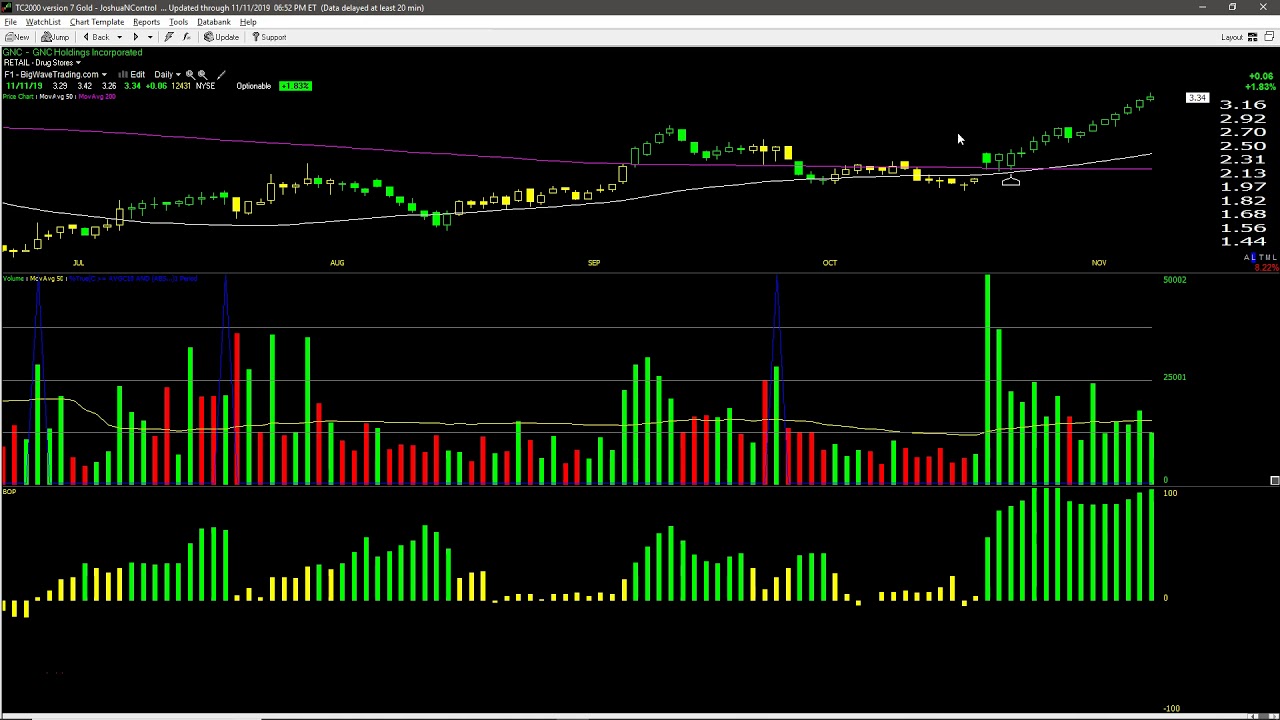Expand the forward history dropdown arrow
Image resolution: width=1280 pixels, height=720 pixels.
[x=150, y=37]
